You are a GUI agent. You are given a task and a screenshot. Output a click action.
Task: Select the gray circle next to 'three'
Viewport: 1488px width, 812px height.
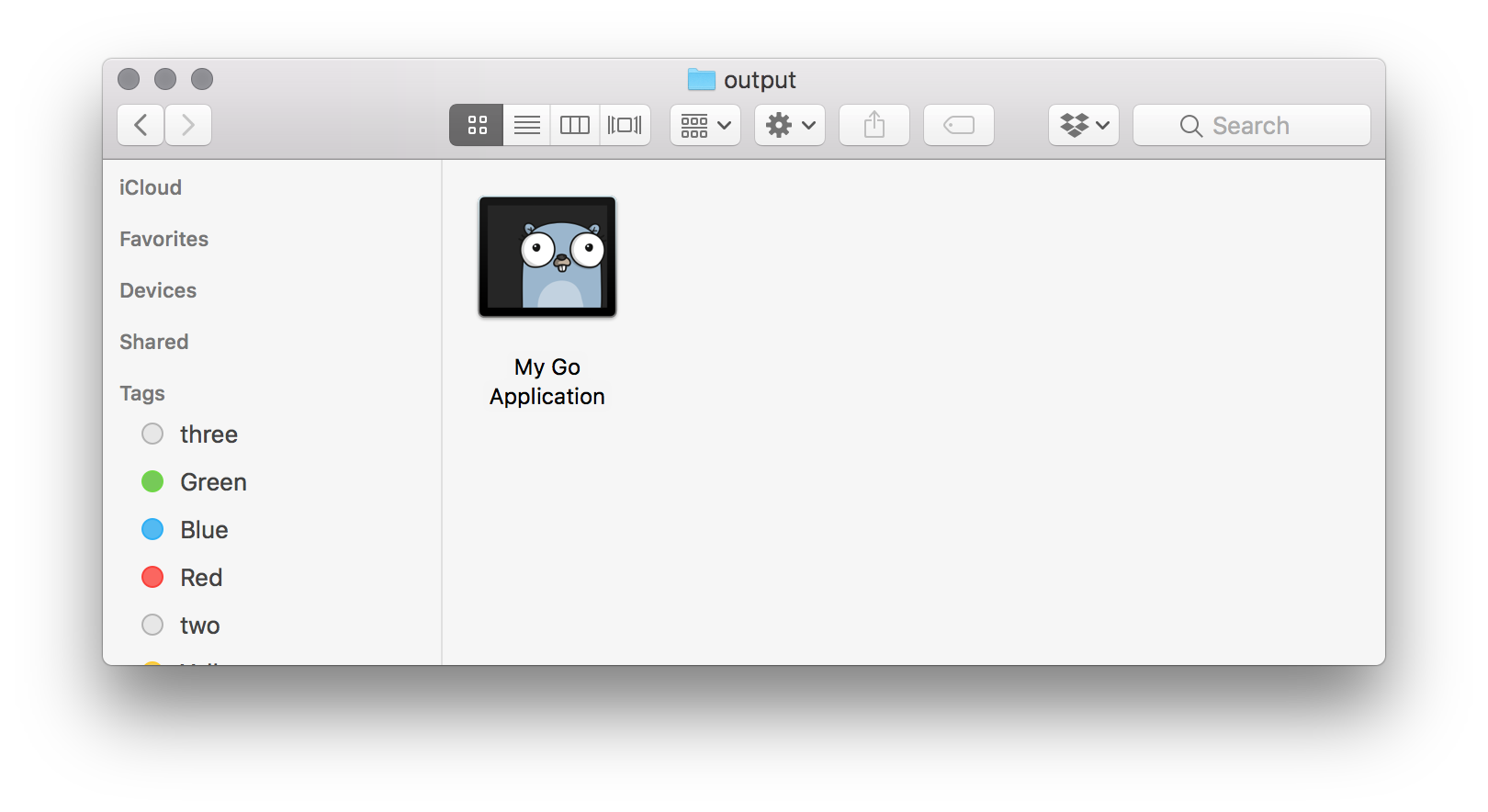[152, 434]
